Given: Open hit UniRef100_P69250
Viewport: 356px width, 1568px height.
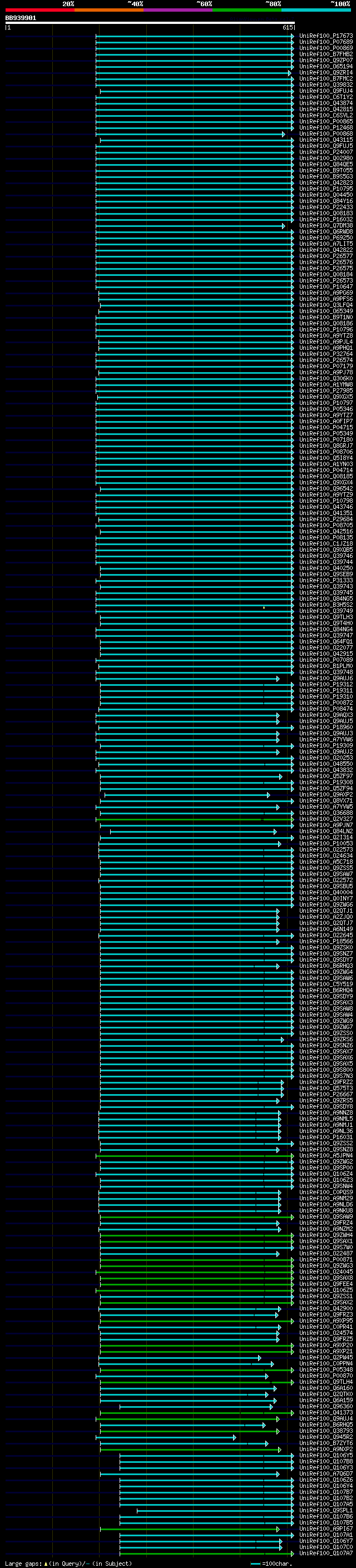Looking at the screenshot, I should coord(325,238).
